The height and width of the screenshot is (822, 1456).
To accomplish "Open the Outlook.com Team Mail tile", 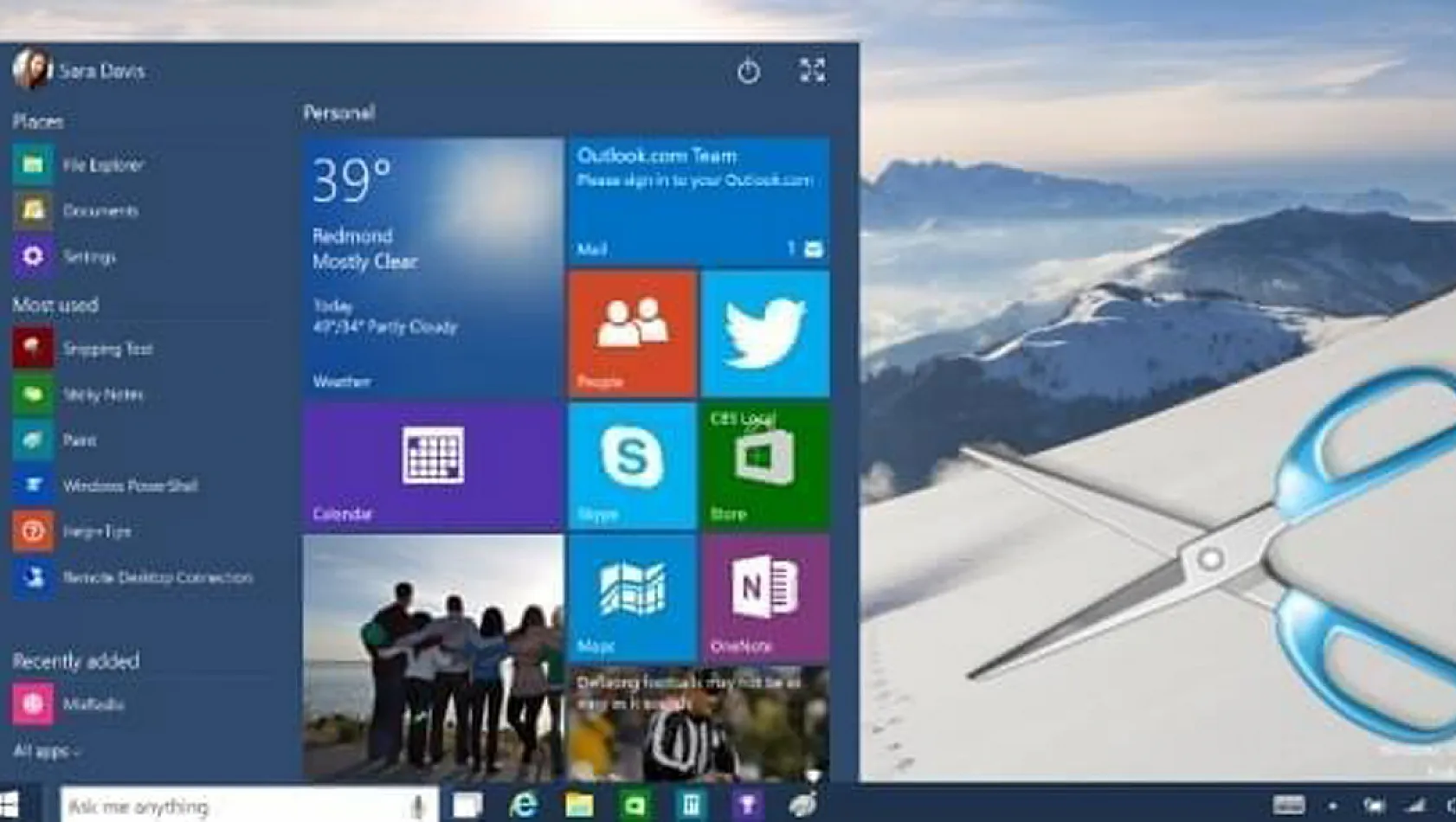I will click(x=699, y=202).
